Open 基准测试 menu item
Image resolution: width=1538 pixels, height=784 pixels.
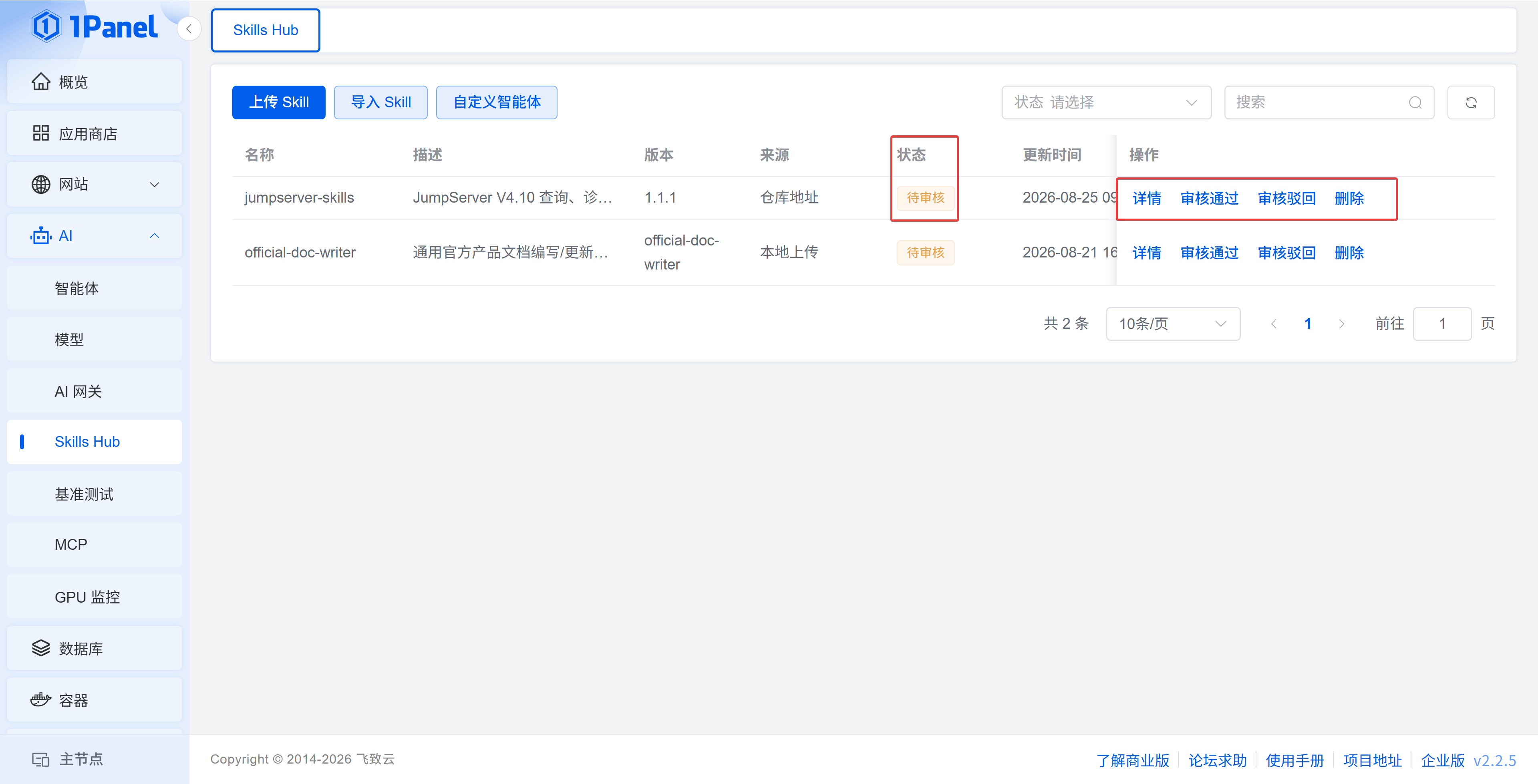pos(95,494)
